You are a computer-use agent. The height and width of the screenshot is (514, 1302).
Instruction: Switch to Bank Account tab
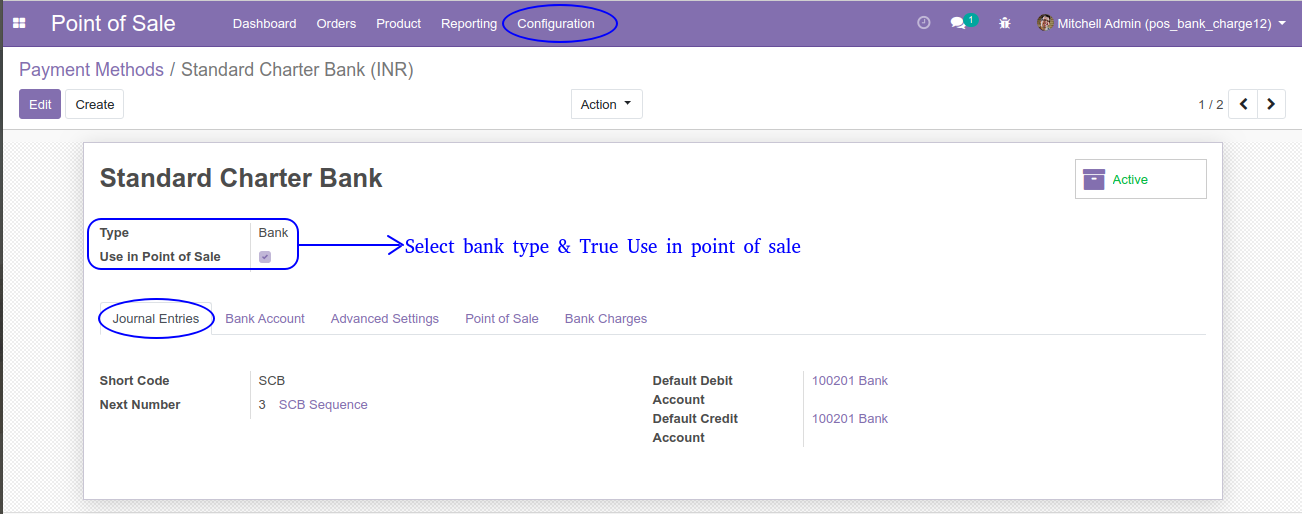265,318
